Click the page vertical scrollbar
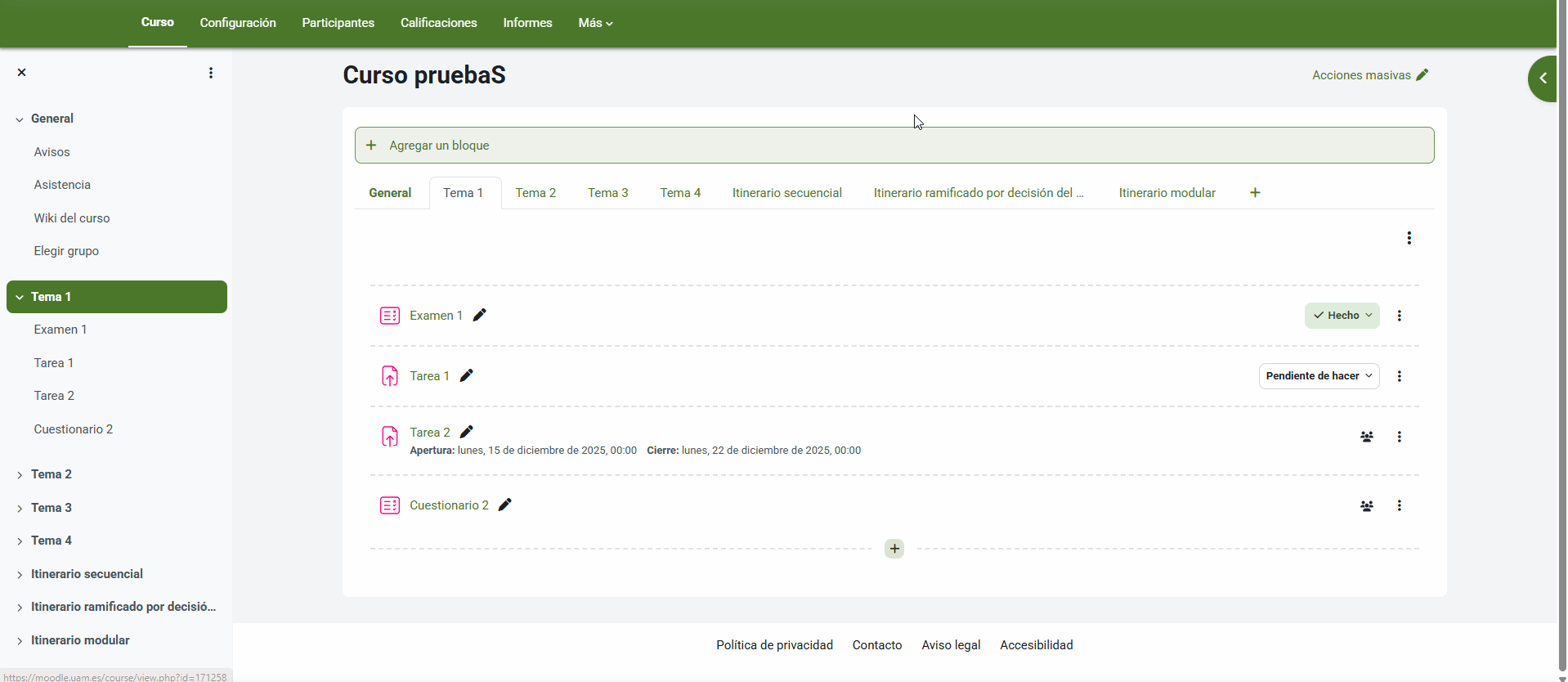The width and height of the screenshot is (1568, 682). (x=1561, y=335)
